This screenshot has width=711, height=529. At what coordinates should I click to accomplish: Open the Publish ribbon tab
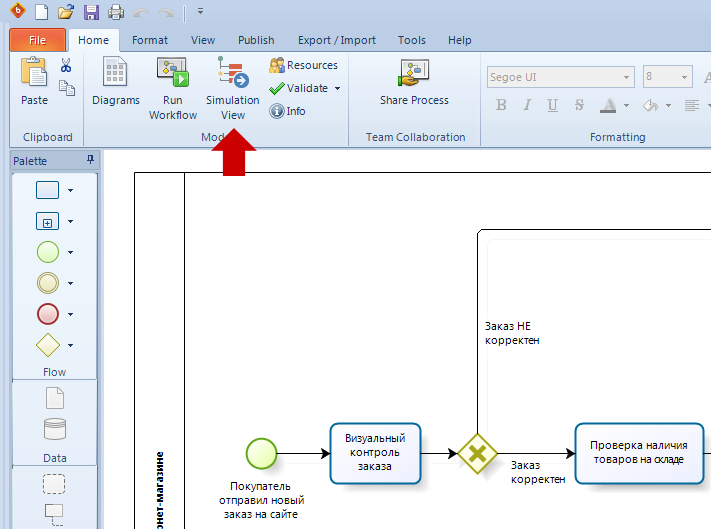tap(256, 40)
